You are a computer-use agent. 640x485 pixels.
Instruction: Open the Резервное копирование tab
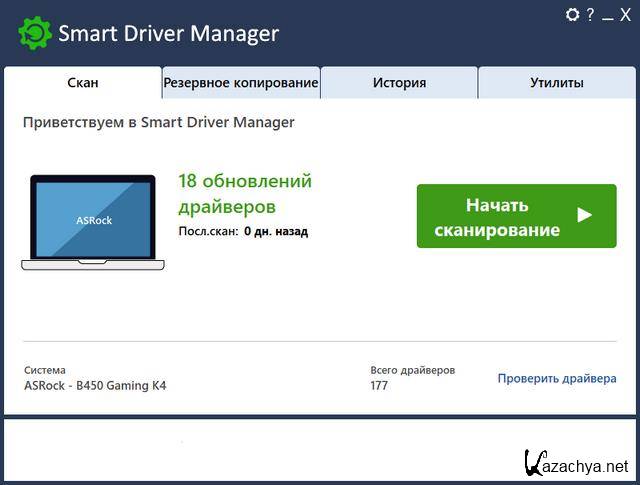point(241,83)
